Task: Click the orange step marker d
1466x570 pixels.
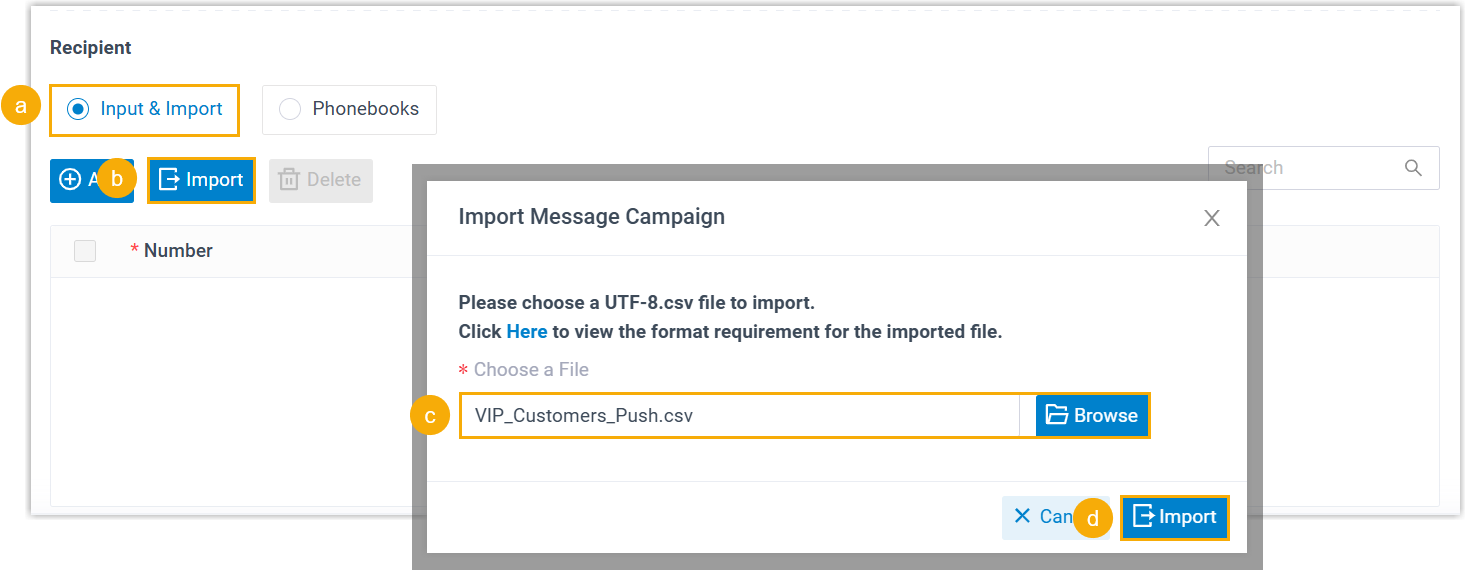Action: [1093, 519]
